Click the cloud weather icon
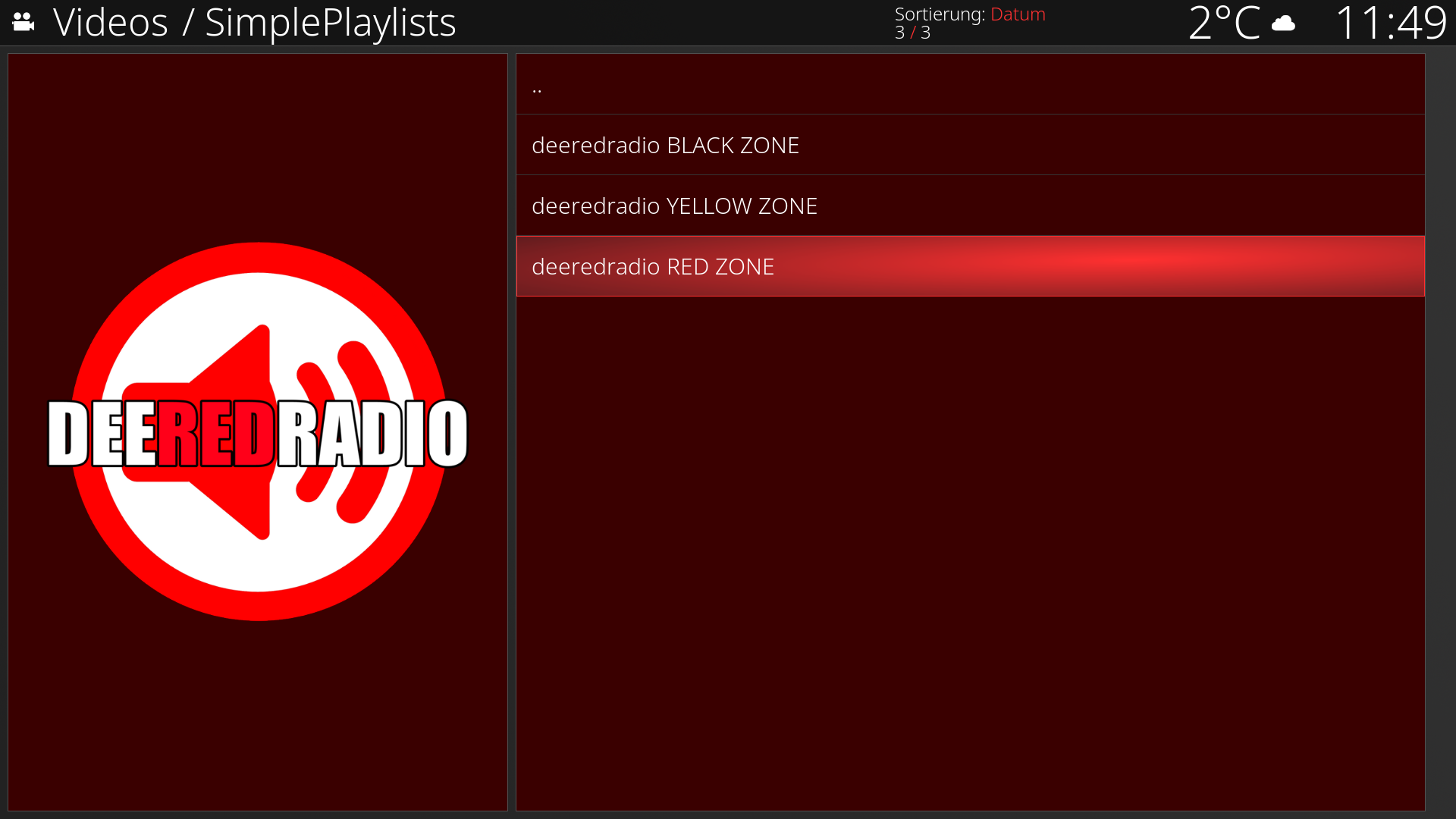The image size is (1456, 819). (x=1283, y=24)
